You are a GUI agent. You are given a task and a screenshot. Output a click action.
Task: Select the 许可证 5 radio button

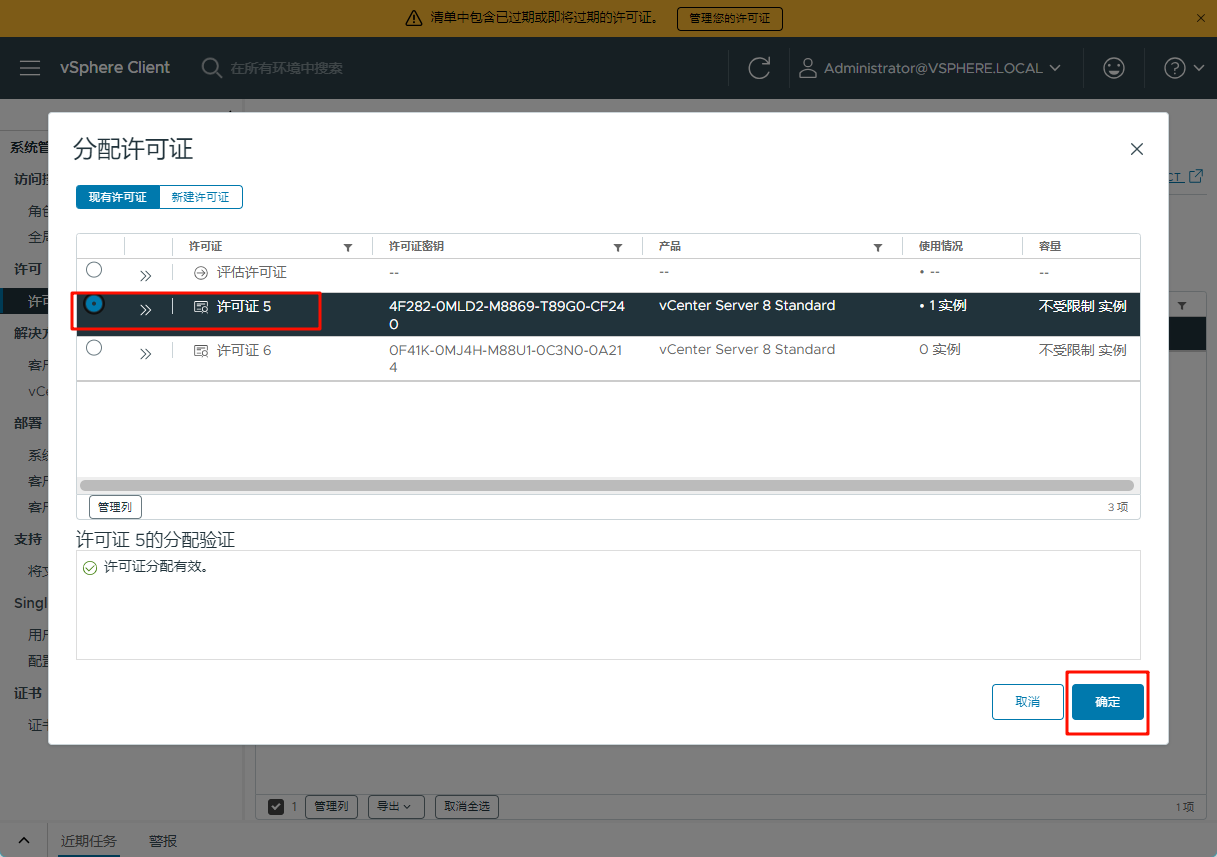[x=94, y=304]
